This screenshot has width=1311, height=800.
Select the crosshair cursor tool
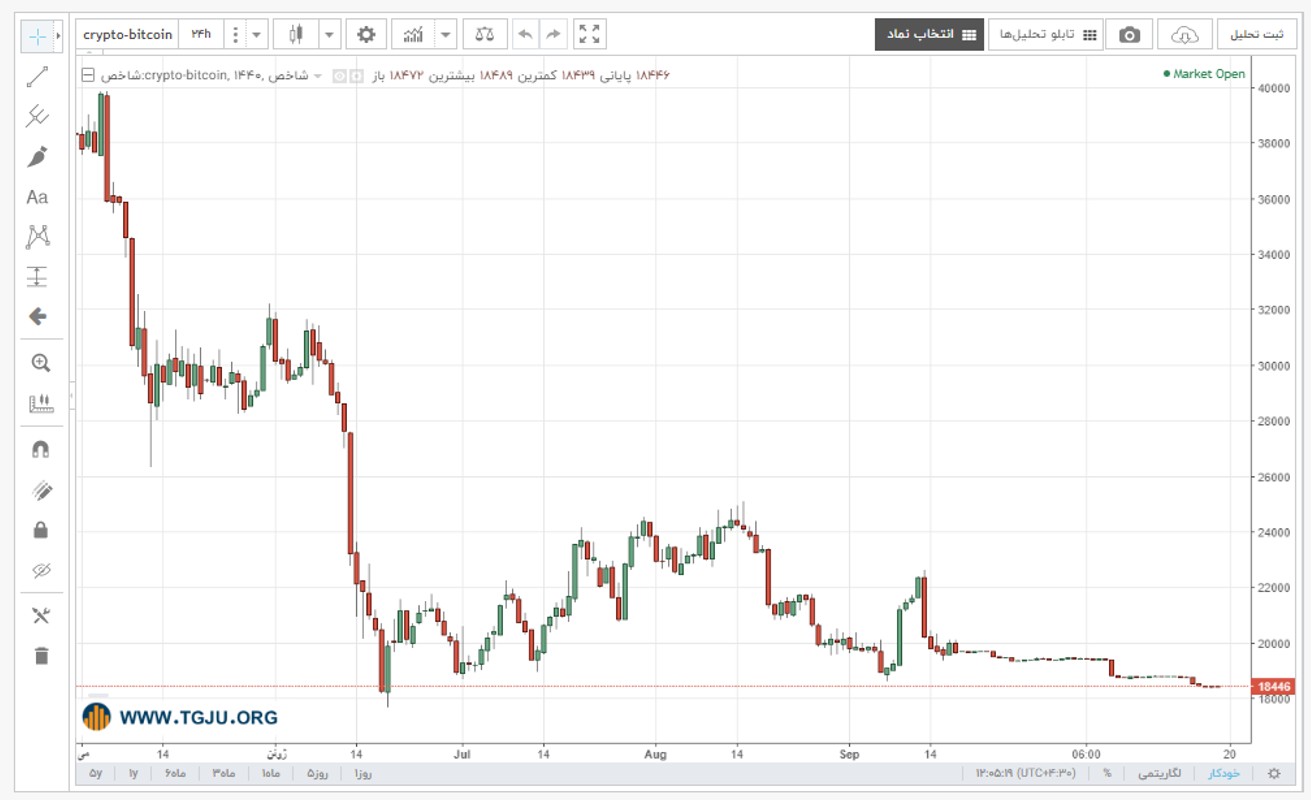(x=37, y=36)
